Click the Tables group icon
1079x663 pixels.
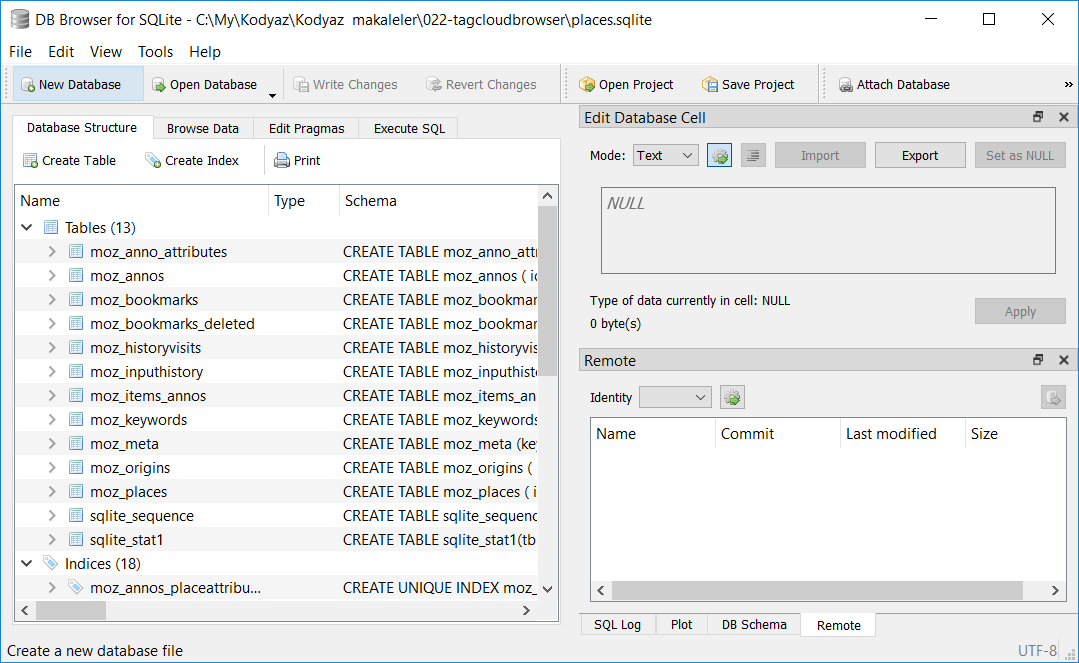51,227
